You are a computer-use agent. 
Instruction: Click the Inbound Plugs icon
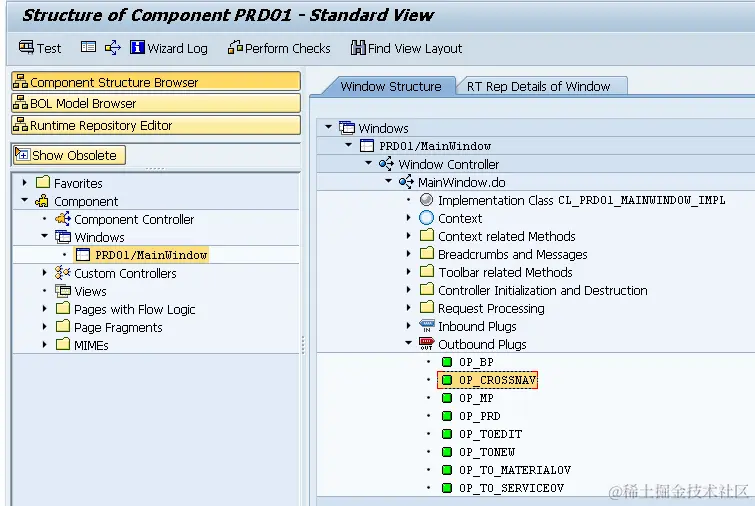coord(427,326)
